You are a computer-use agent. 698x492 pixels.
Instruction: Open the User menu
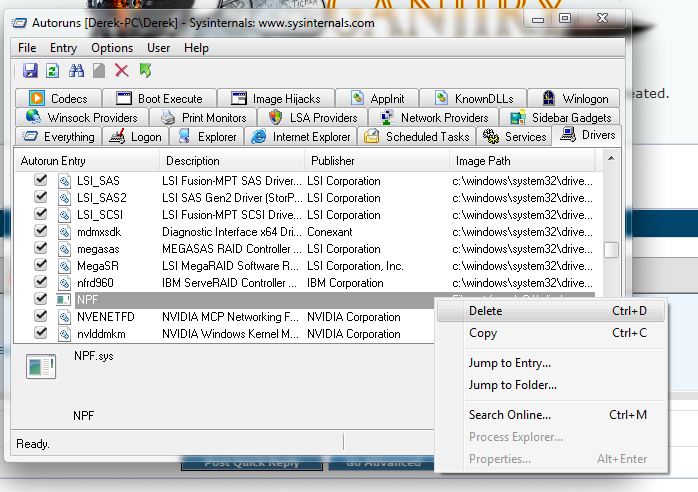tap(158, 48)
